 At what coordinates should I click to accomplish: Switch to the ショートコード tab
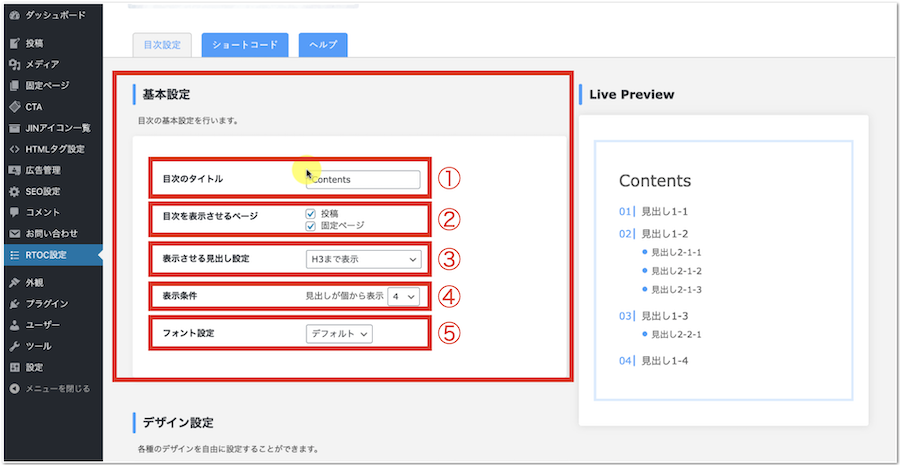[245, 45]
